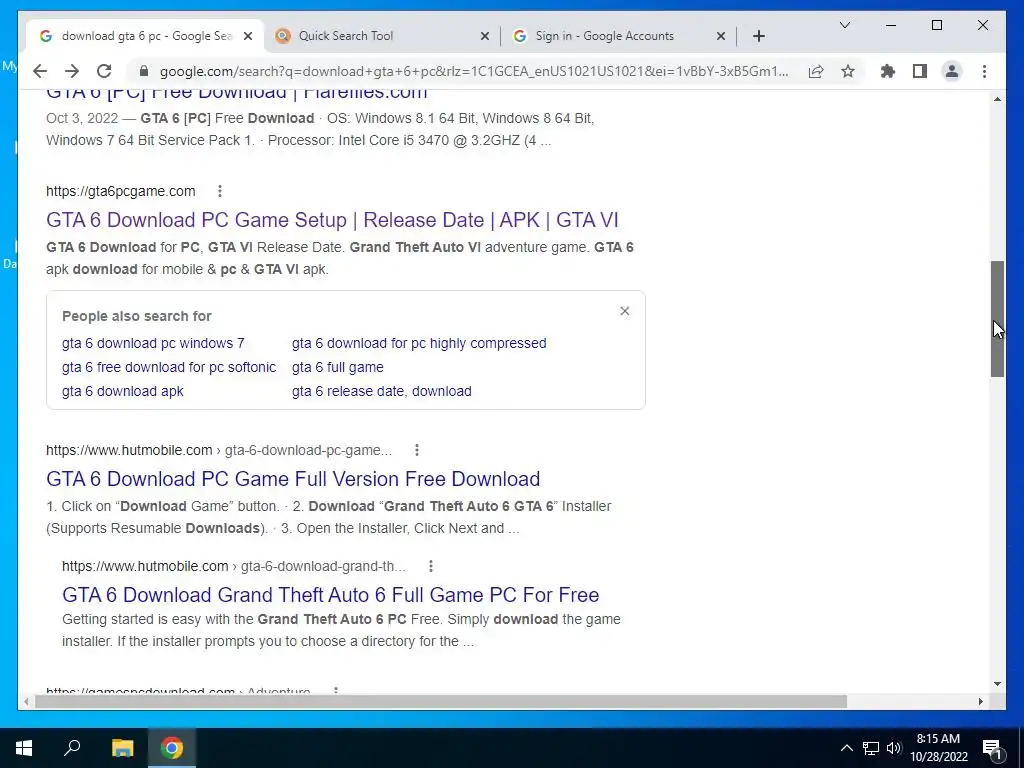Image resolution: width=1024 pixels, height=768 pixels.
Task: Open the taskbar clock and date
Action: click(x=938, y=748)
